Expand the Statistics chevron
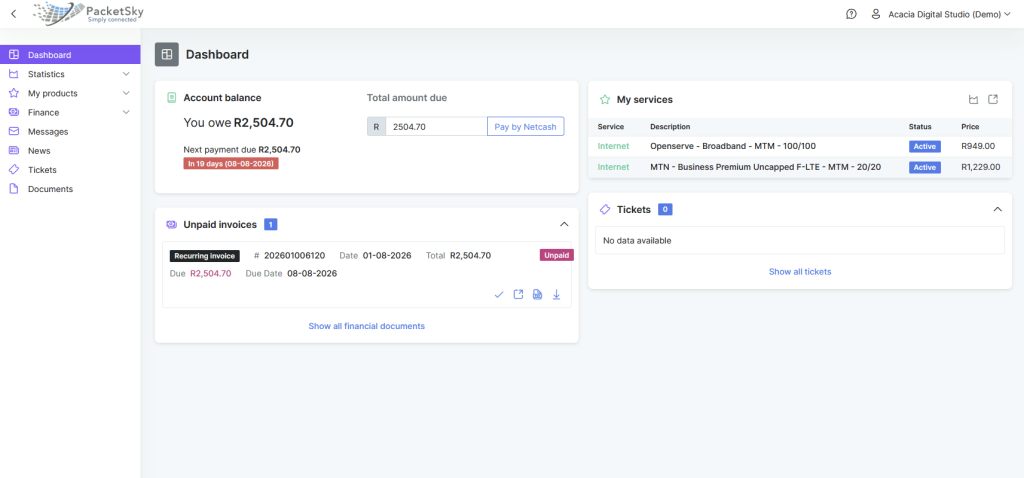Viewport: 1024px width, 478px height. pyautogui.click(x=126, y=74)
